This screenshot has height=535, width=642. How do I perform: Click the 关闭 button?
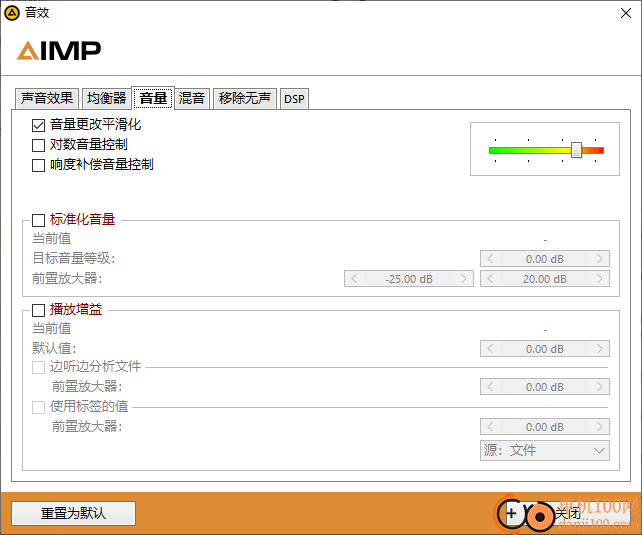click(x=568, y=513)
